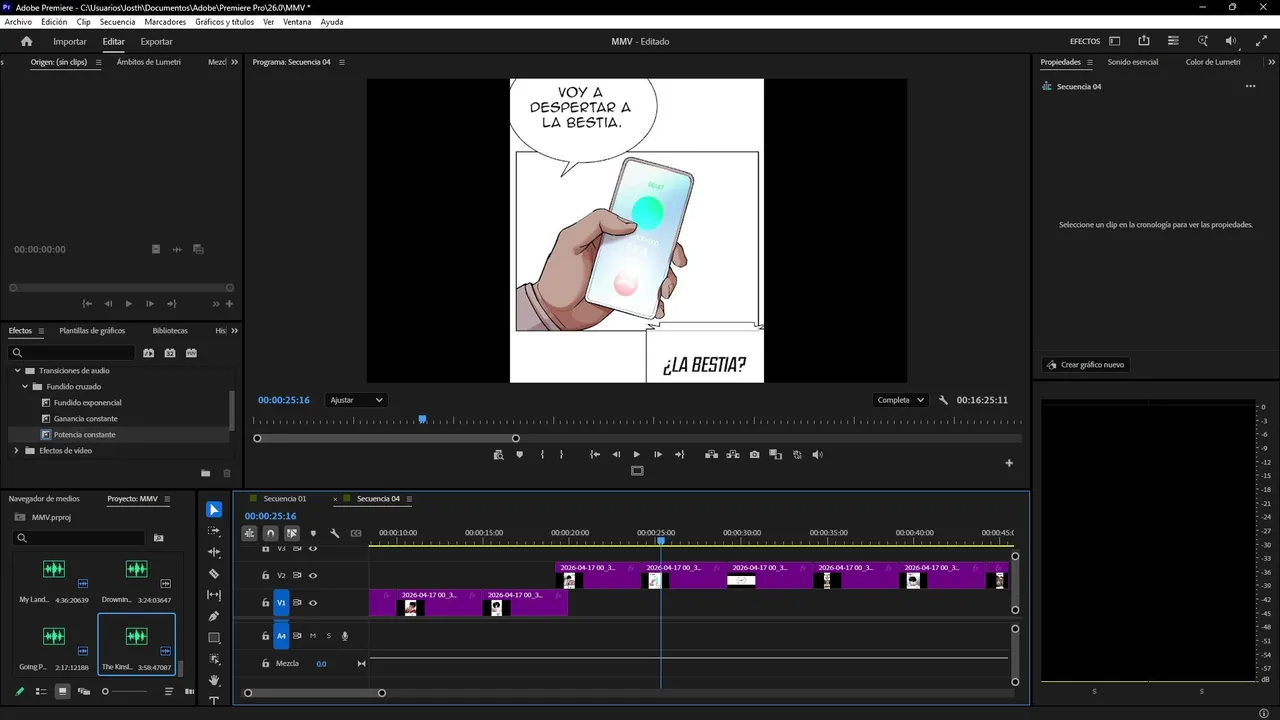The width and height of the screenshot is (1280, 720).
Task: Adjust project thumbnail size slider
Action: pos(125,691)
